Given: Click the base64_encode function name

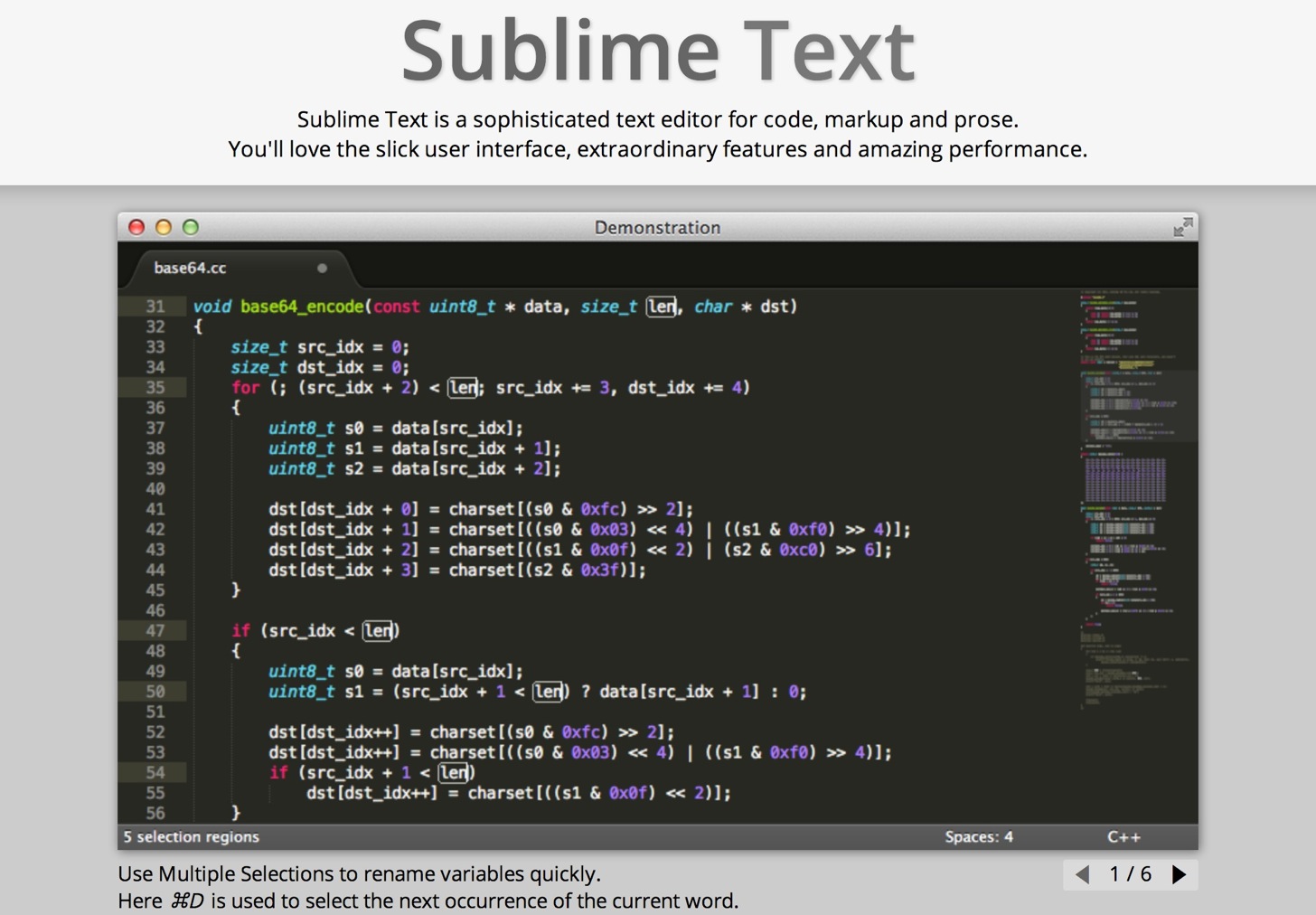Looking at the screenshot, I should point(302,307).
